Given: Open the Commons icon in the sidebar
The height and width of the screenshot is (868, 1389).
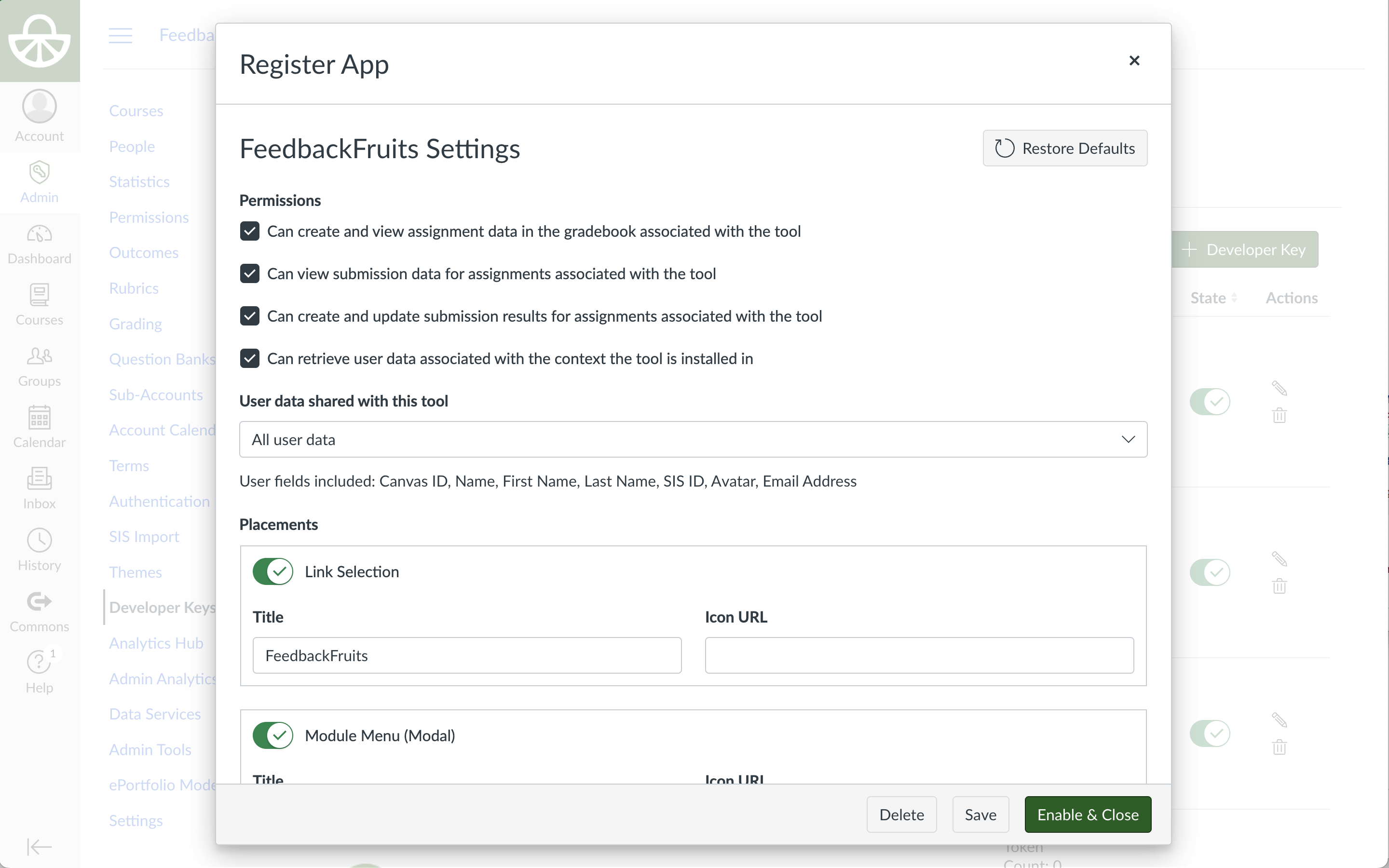Looking at the screenshot, I should (39, 602).
